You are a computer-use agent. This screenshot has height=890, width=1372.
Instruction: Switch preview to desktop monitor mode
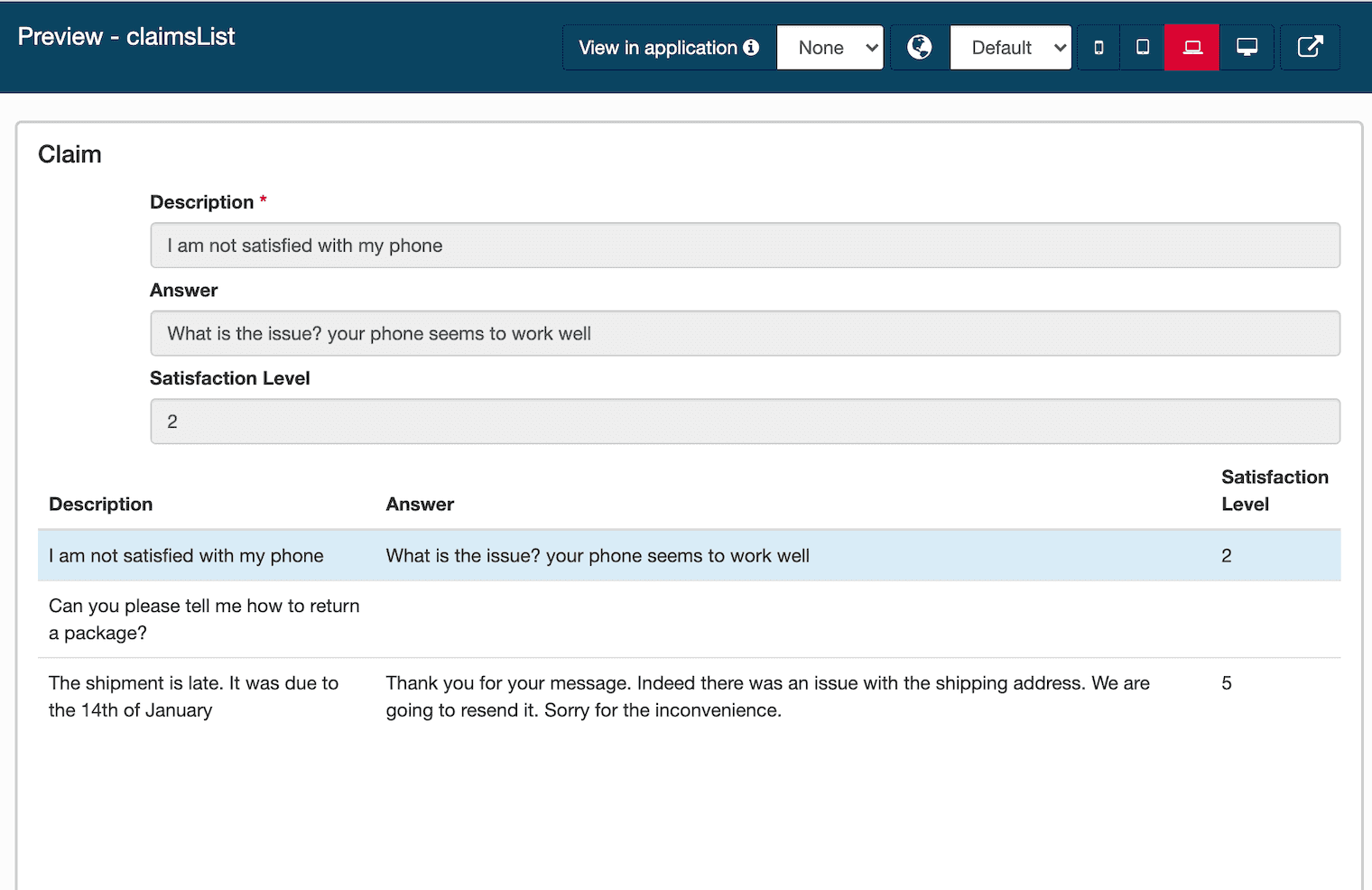pyautogui.click(x=1247, y=47)
